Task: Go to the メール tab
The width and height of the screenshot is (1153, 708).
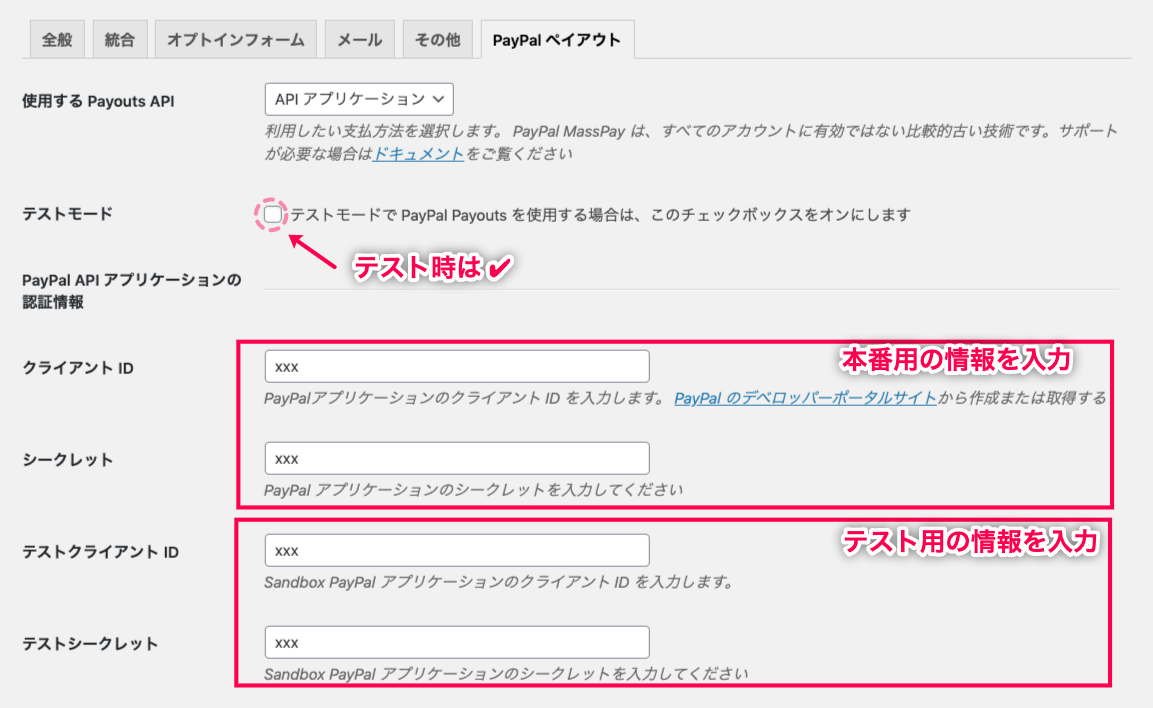Action: tap(360, 40)
